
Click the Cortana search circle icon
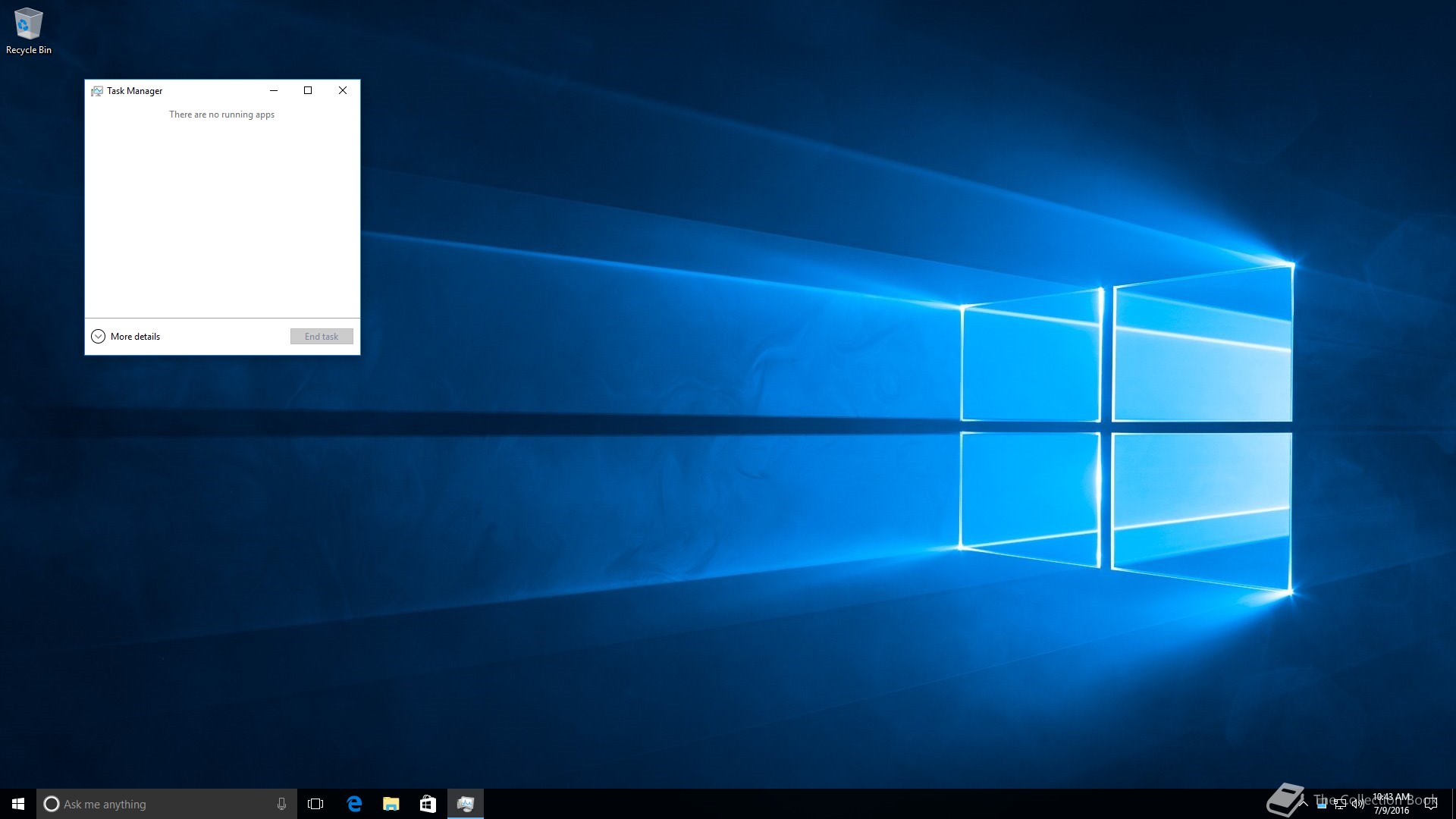coord(52,804)
